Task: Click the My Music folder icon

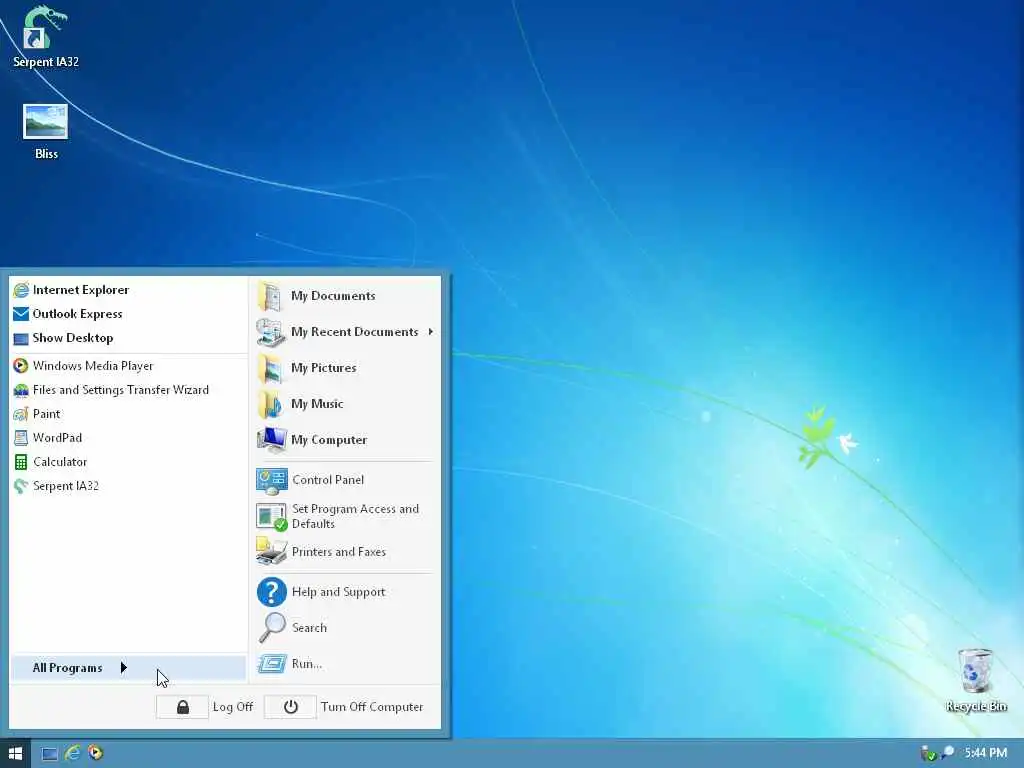Action: pyautogui.click(x=270, y=404)
